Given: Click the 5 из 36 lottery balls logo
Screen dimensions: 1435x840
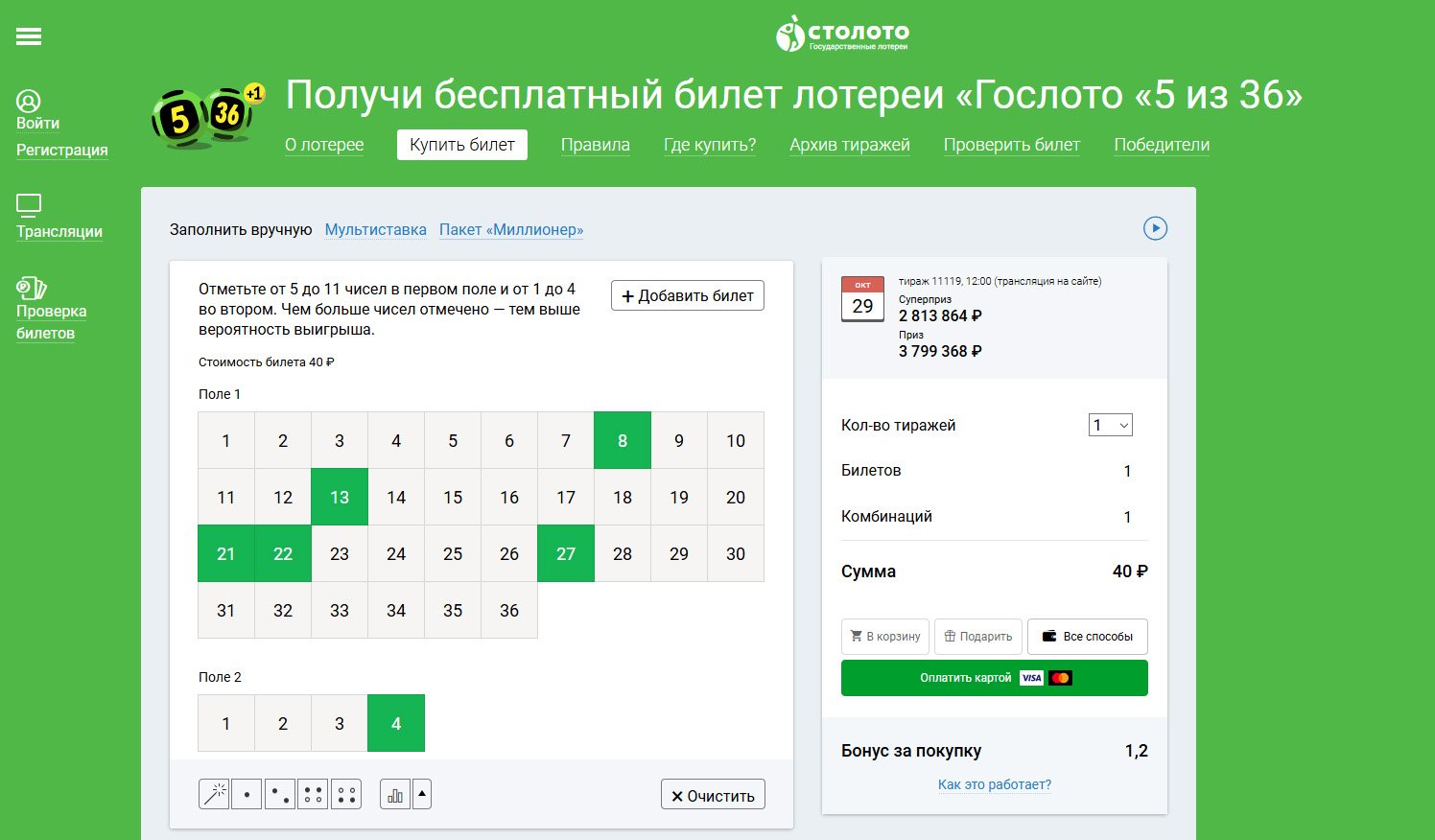Looking at the screenshot, I should [x=208, y=116].
